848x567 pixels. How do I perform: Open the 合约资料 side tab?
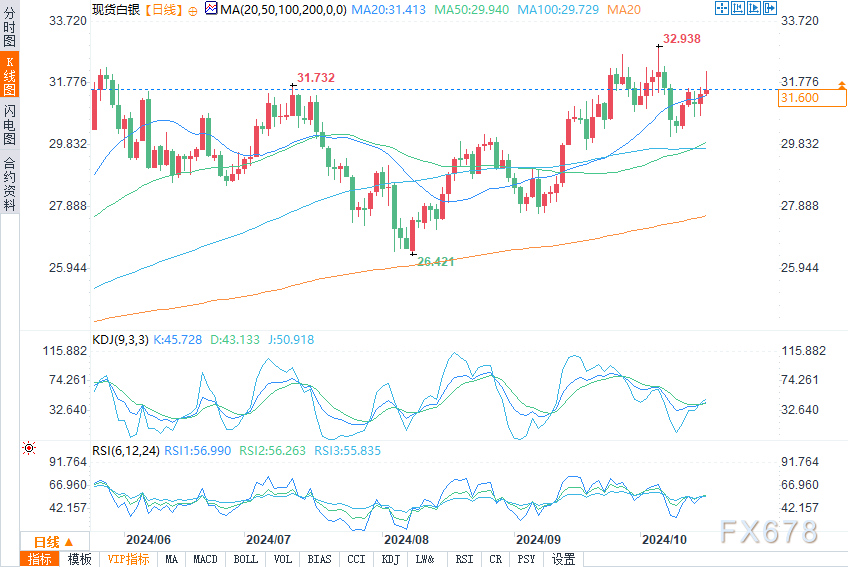click(9, 182)
